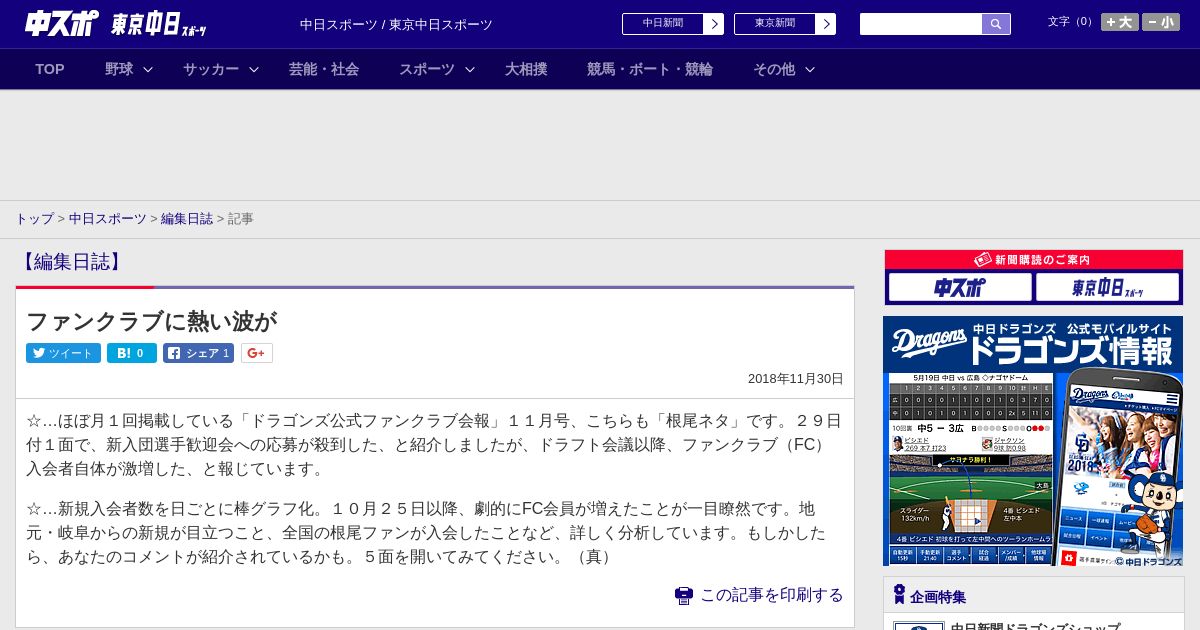Click the 企画特集 ribbon icon

899,595
